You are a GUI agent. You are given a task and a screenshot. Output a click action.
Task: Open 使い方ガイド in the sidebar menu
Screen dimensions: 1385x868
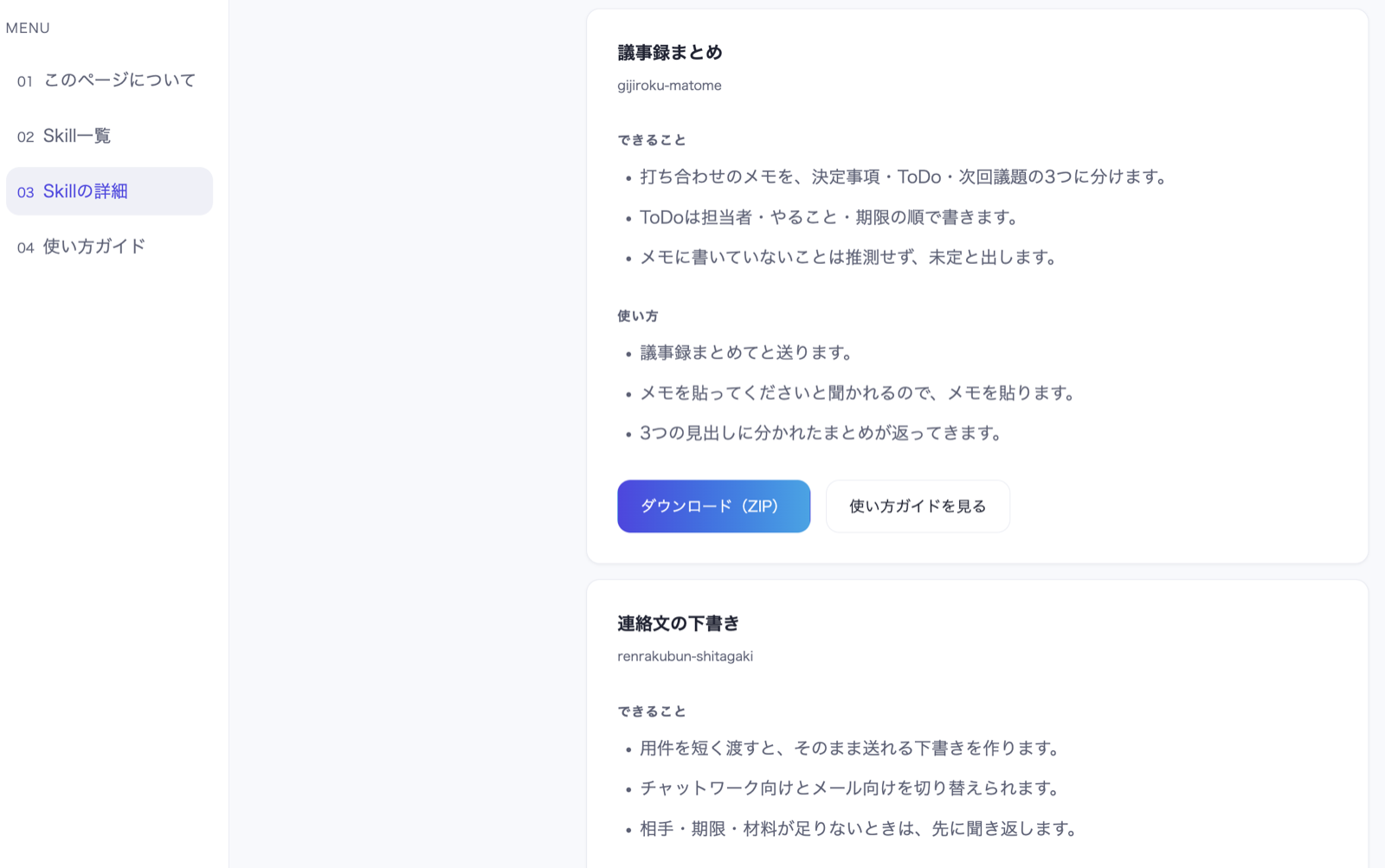click(x=109, y=247)
